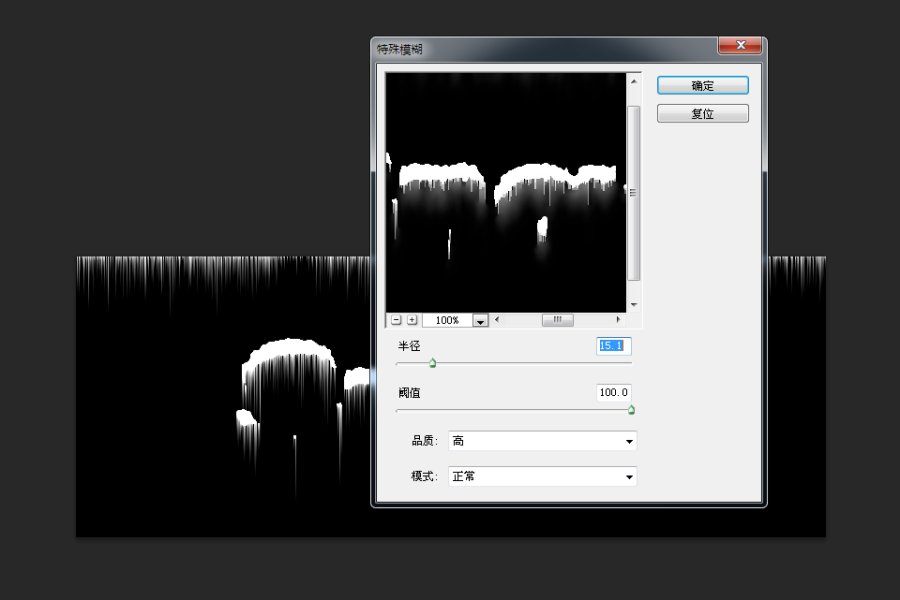Image resolution: width=900 pixels, height=600 pixels.
Task: Click the 复位 reset button
Action: coord(703,113)
